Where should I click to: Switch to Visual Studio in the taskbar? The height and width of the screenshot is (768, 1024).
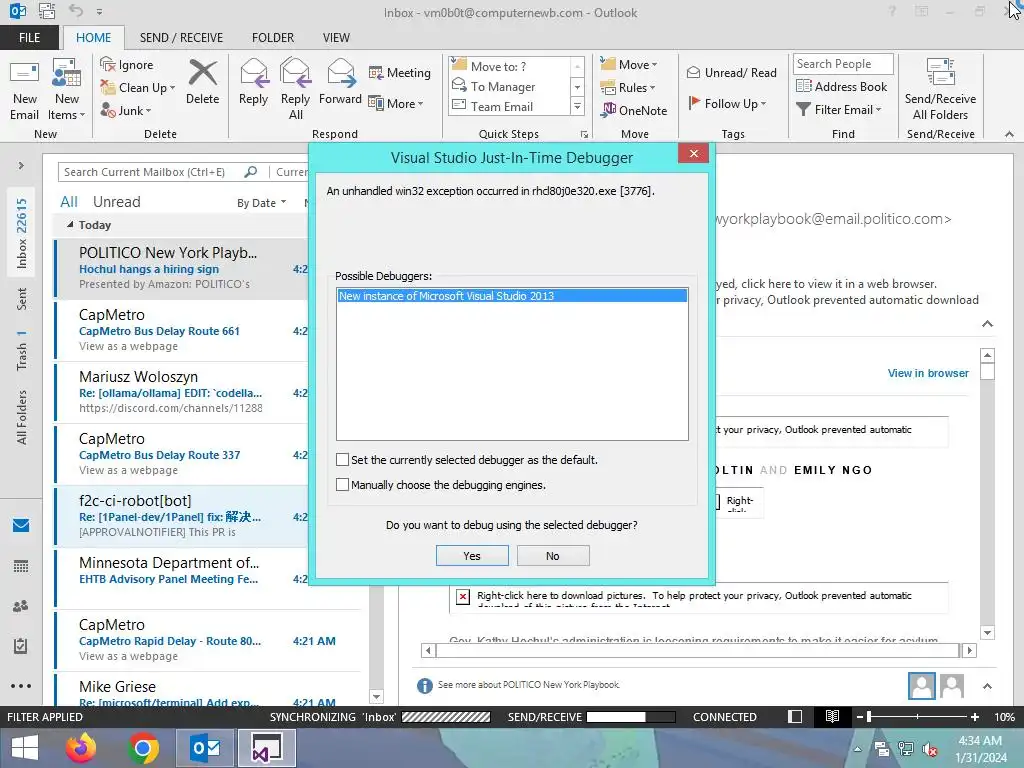(266, 748)
